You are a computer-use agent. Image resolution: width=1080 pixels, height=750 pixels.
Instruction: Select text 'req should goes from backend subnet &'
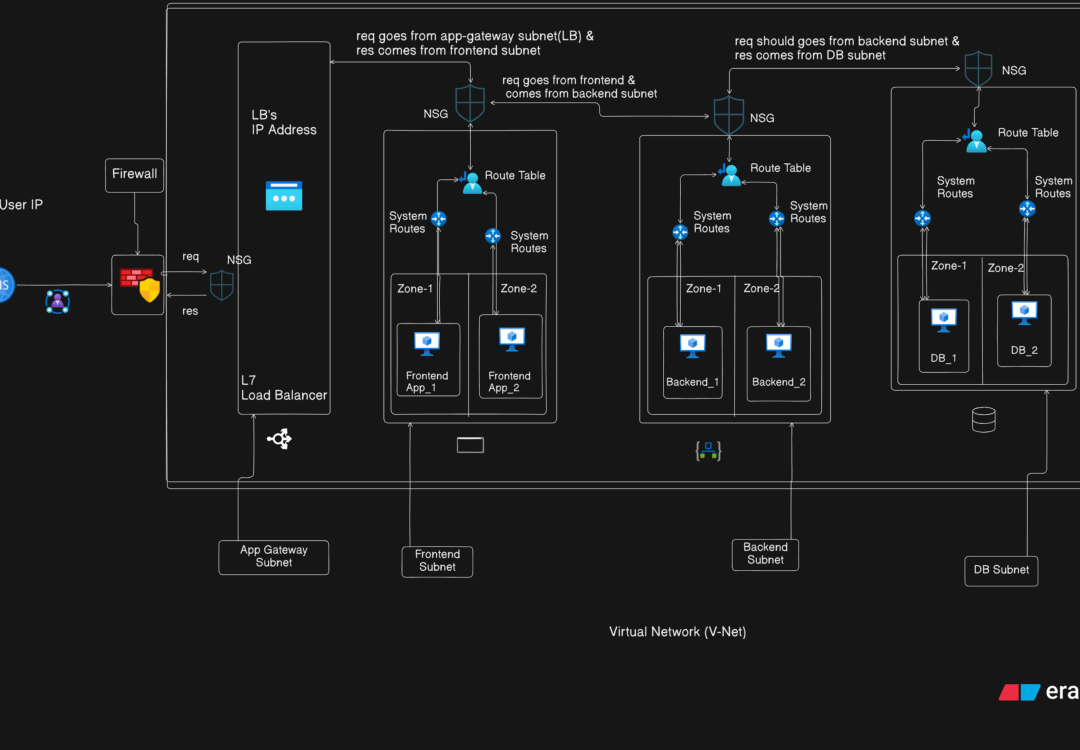pyautogui.click(x=847, y=41)
